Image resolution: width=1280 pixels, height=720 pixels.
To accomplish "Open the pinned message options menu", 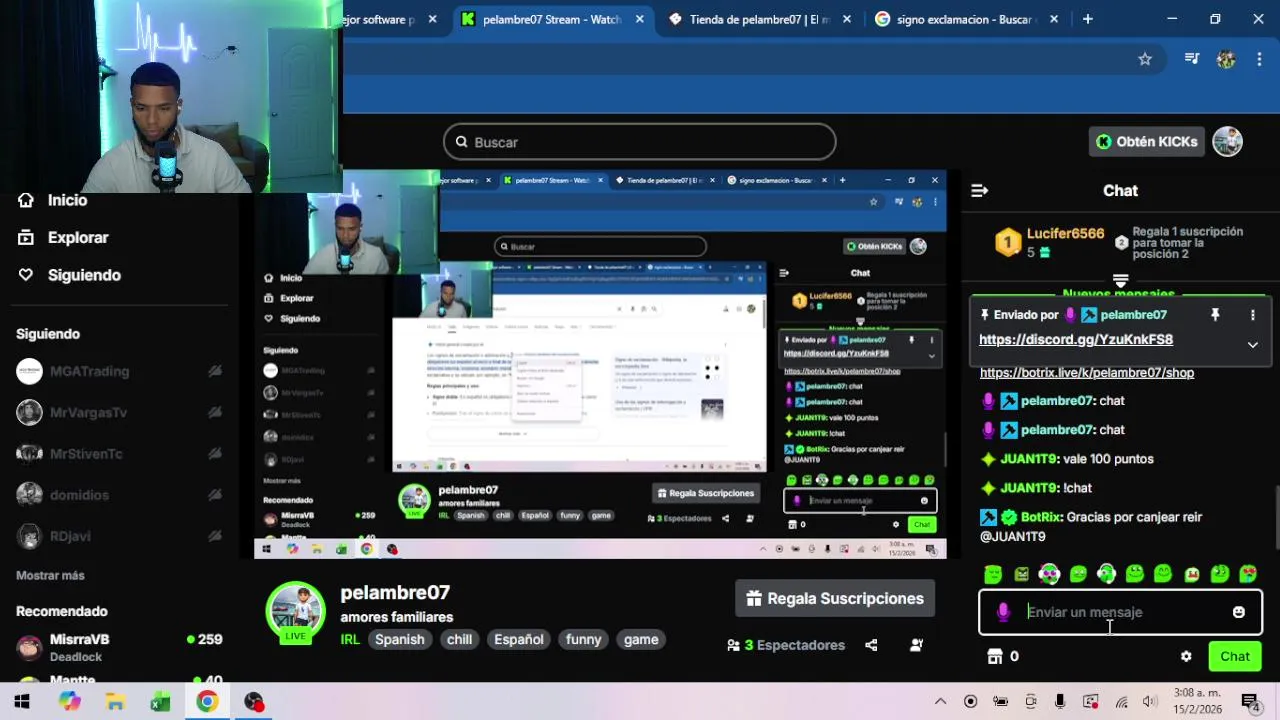I will (x=1252, y=315).
